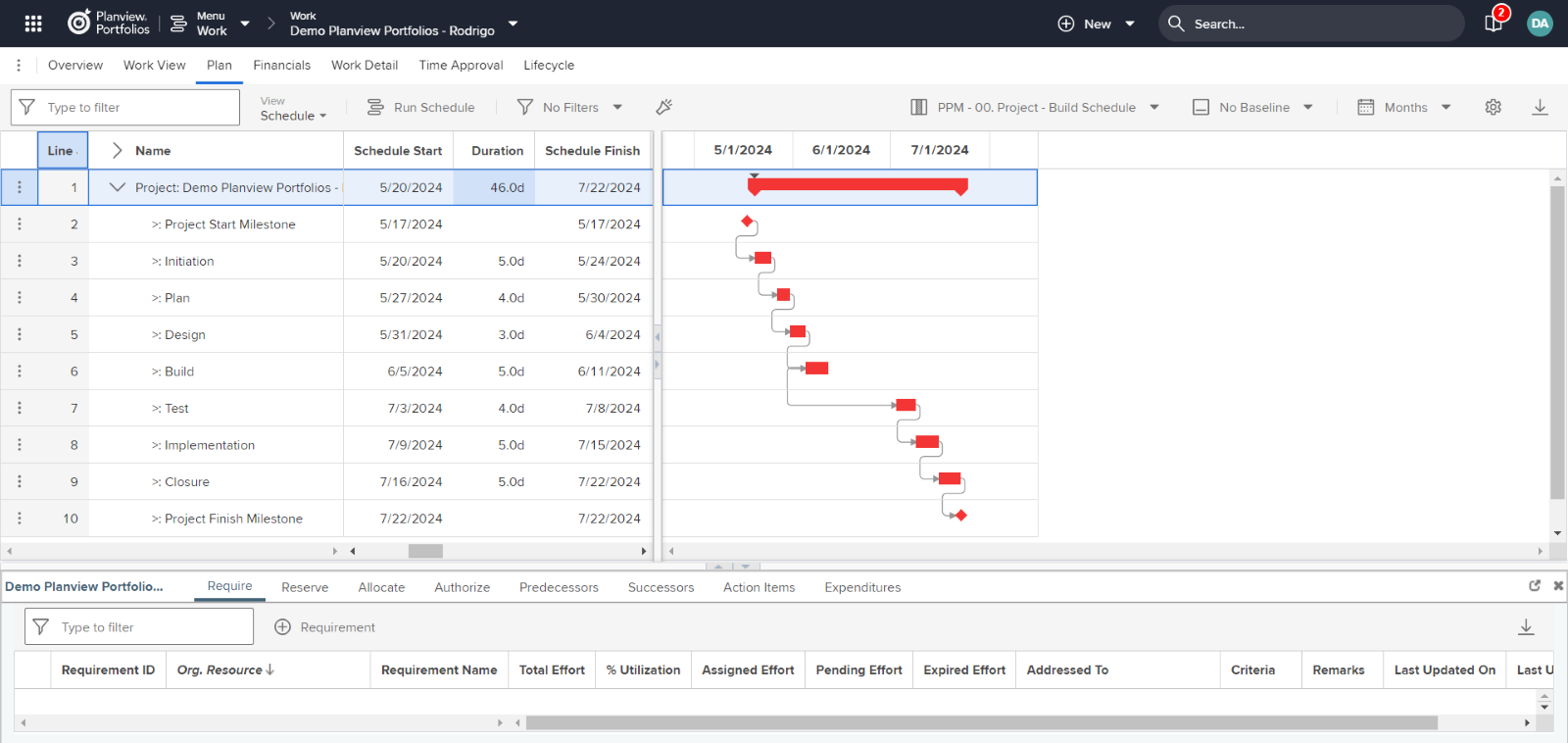Open the work title dropdown arrow

513,24
